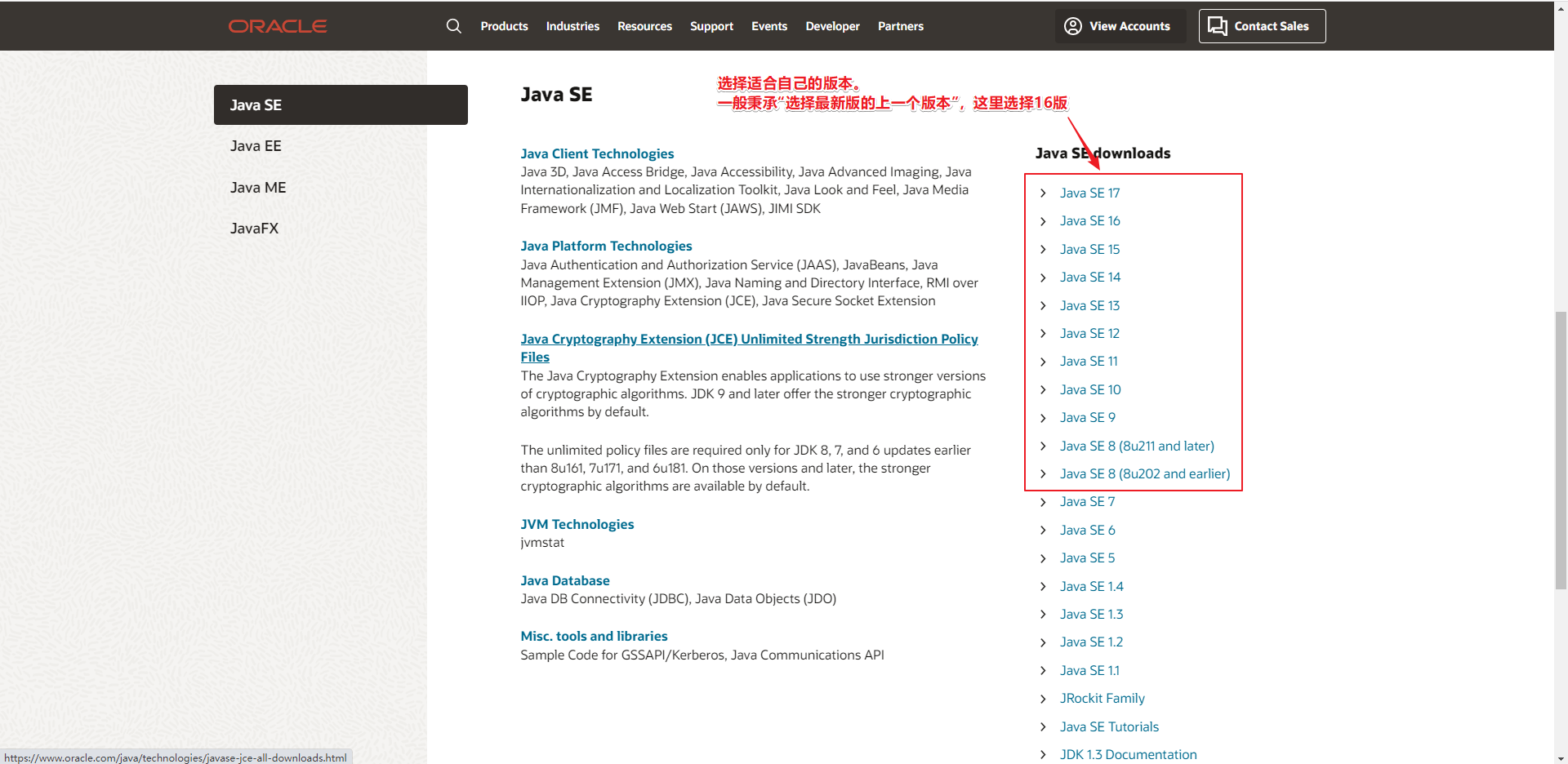Open the Partners menu
The height and width of the screenshot is (764, 1568).
[x=901, y=26]
